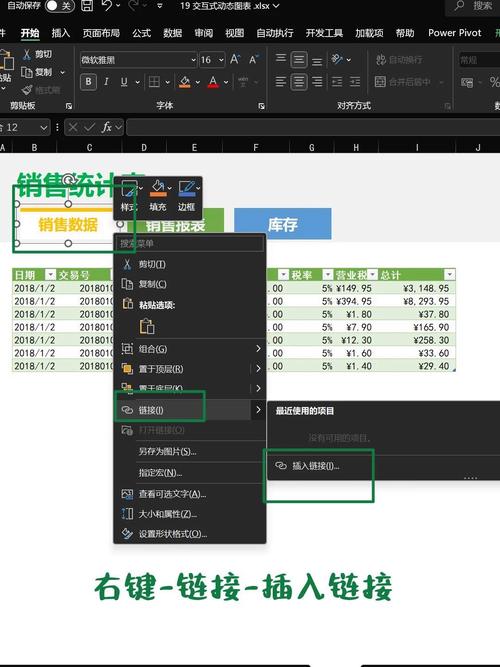Image resolution: width=500 pixels, height=667 pixels.
Task: Click the text orientation icon
Action: coord(337,59)
